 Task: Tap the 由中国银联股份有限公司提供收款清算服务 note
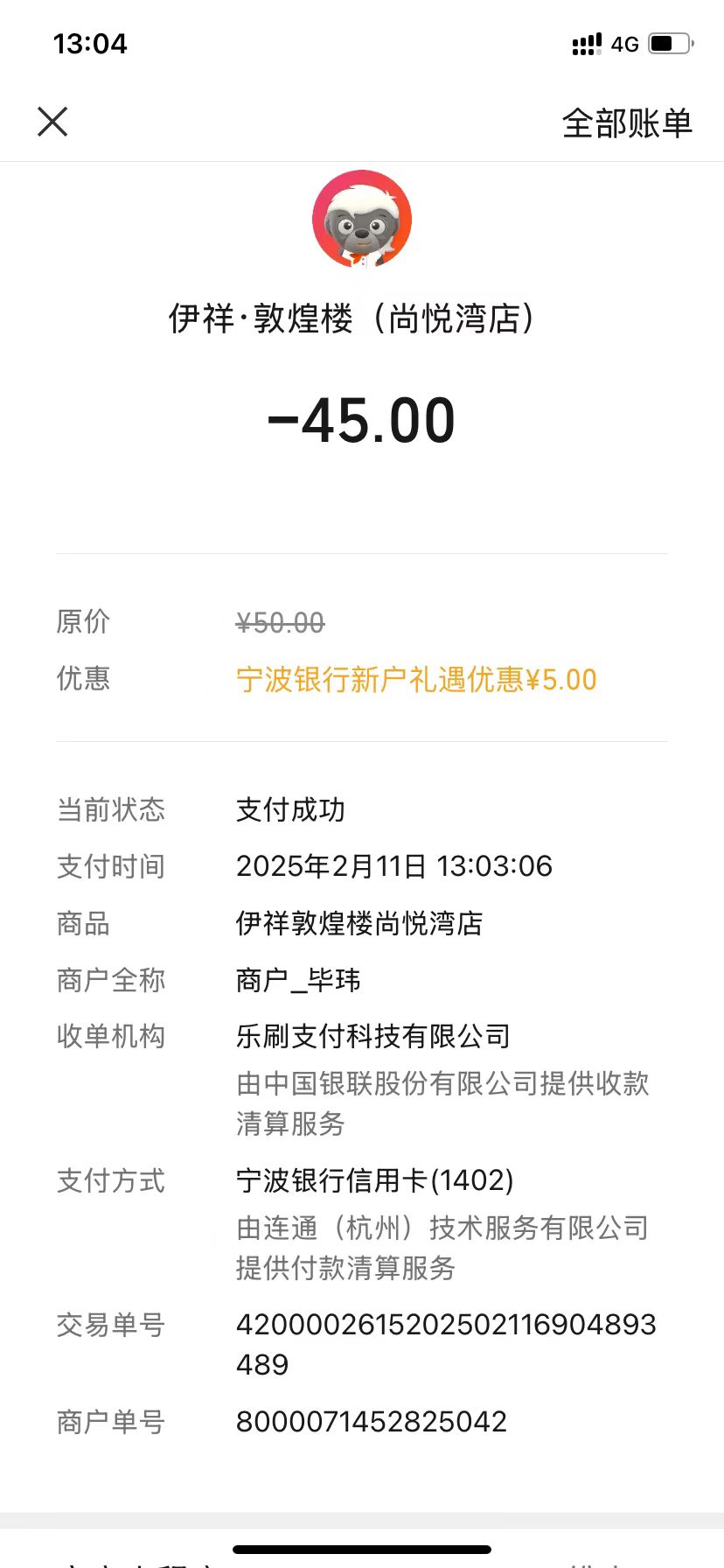tap(442, 1103)
